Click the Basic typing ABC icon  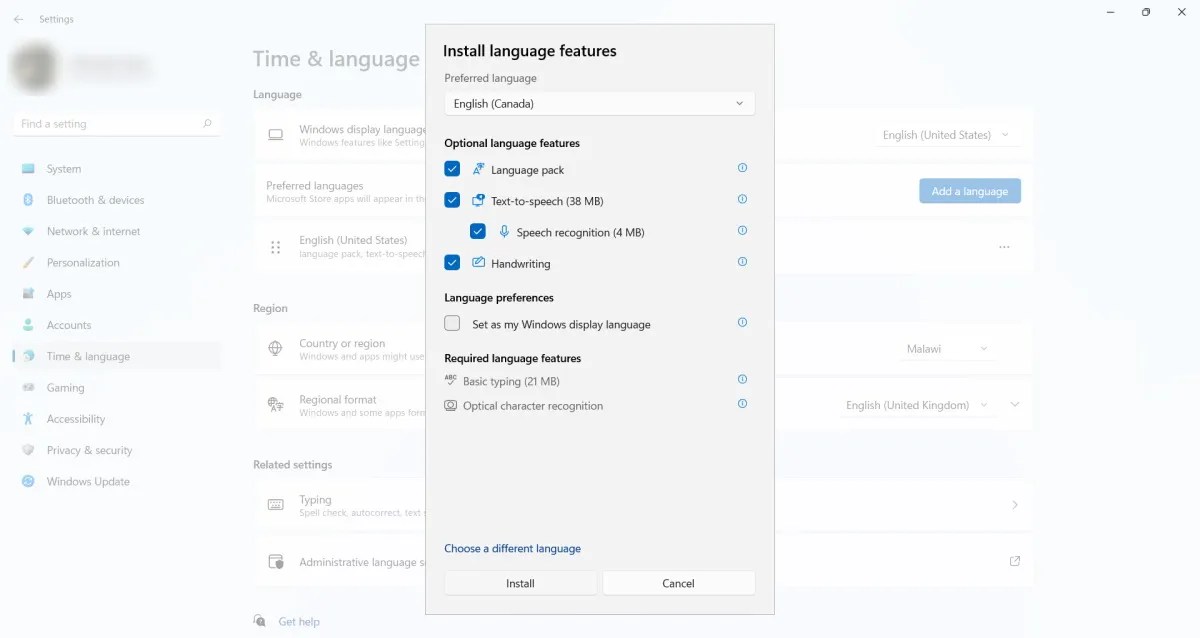point(452,380)
